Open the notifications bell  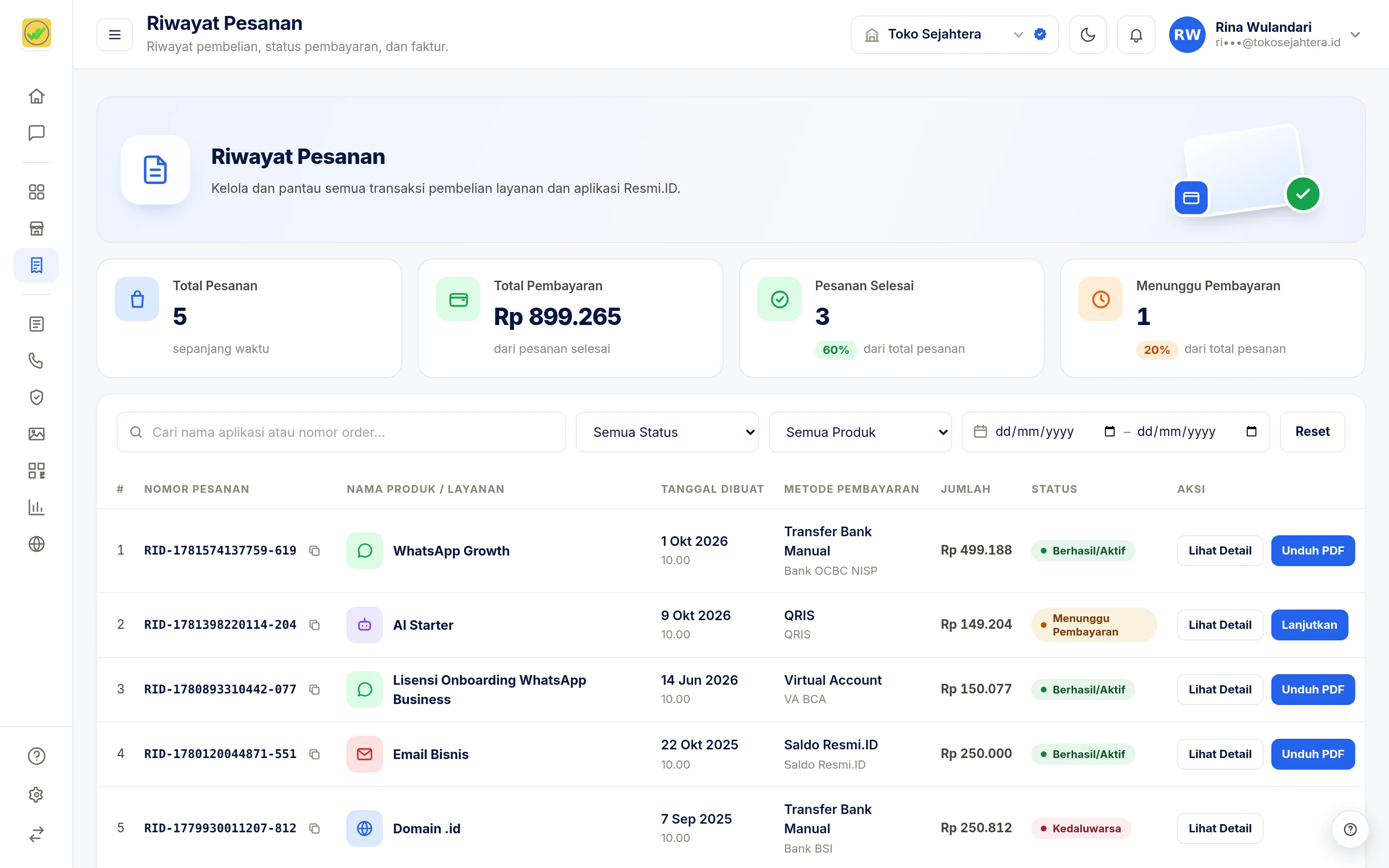pos(1136,35)
